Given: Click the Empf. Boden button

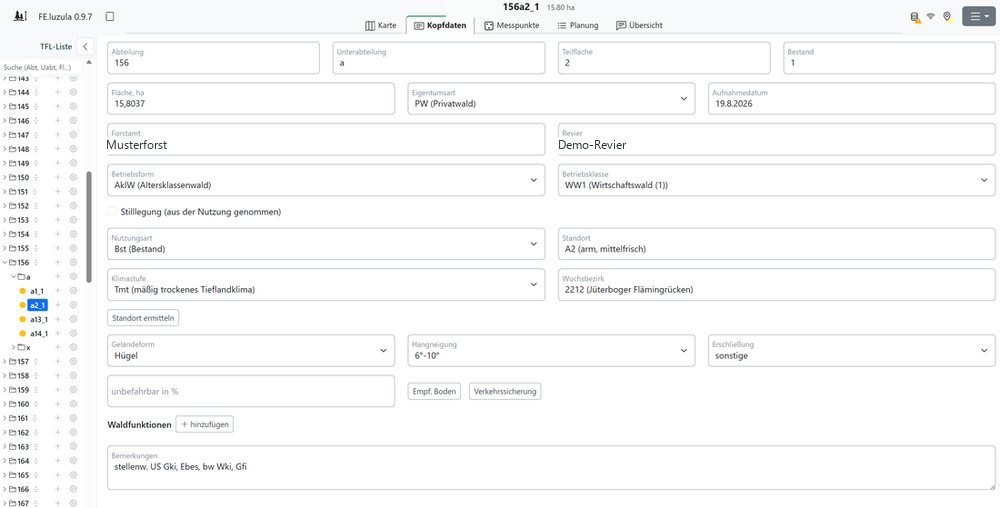Looking at the screenshot, I should click(434, 391).
